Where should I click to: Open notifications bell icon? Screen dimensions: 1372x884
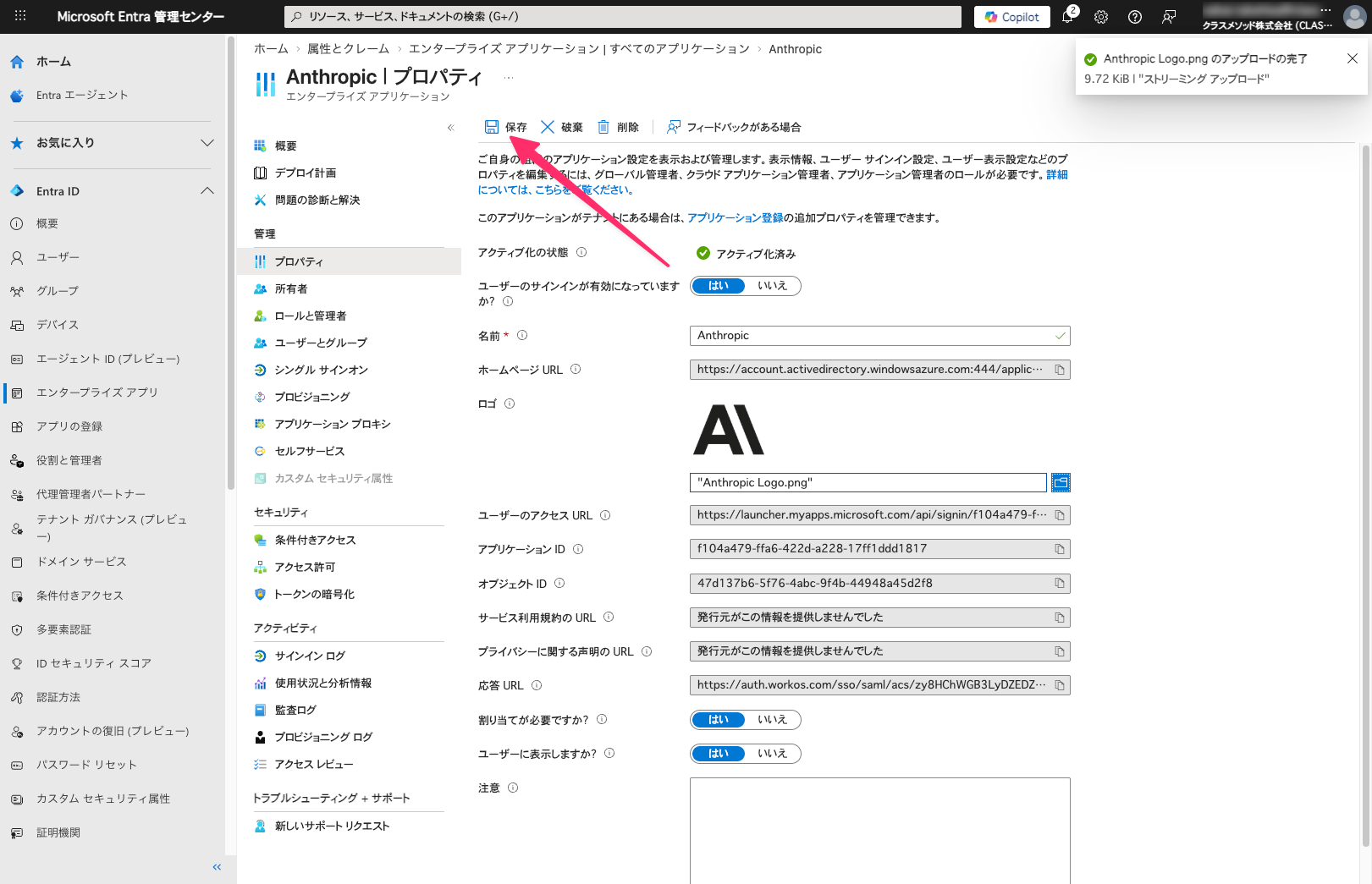pyautogui.click(x=1067, y=17)
